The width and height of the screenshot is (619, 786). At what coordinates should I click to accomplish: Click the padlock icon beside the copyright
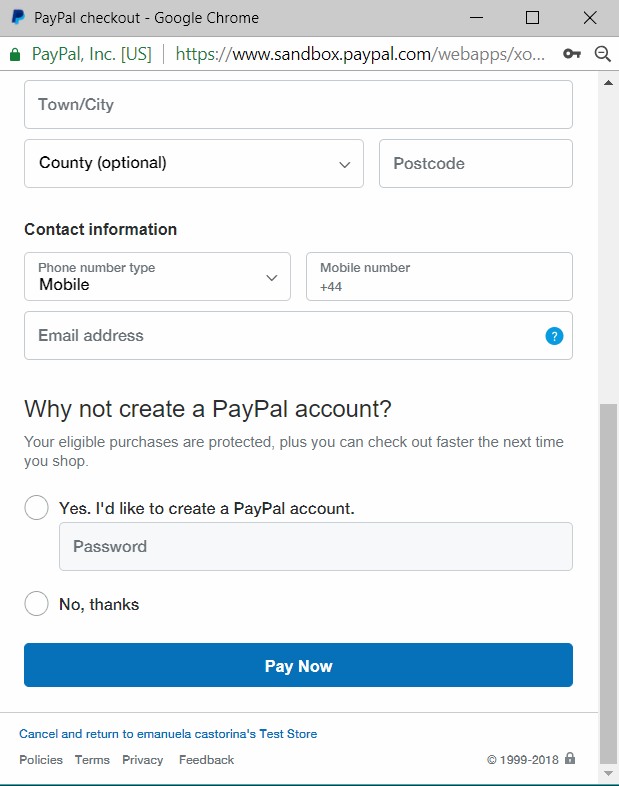[570, 759]
